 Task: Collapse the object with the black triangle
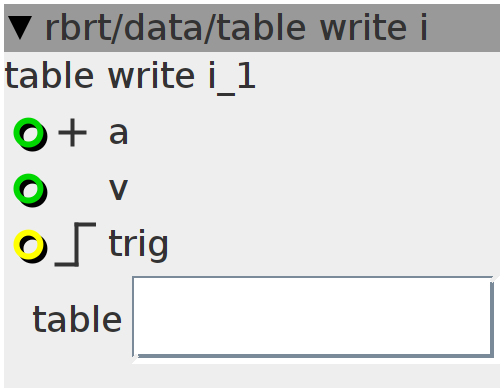click(x=20, y=28)
